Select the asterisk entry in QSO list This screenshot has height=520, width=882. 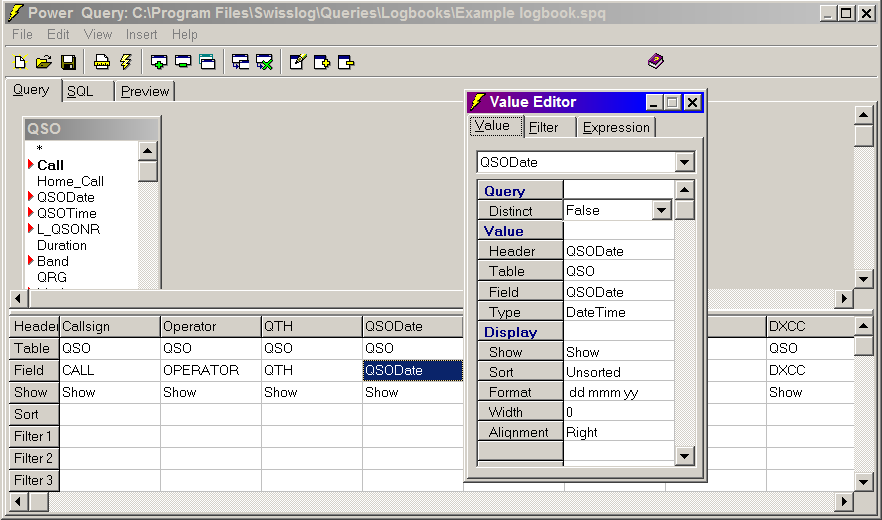click(x=39, y=149)
